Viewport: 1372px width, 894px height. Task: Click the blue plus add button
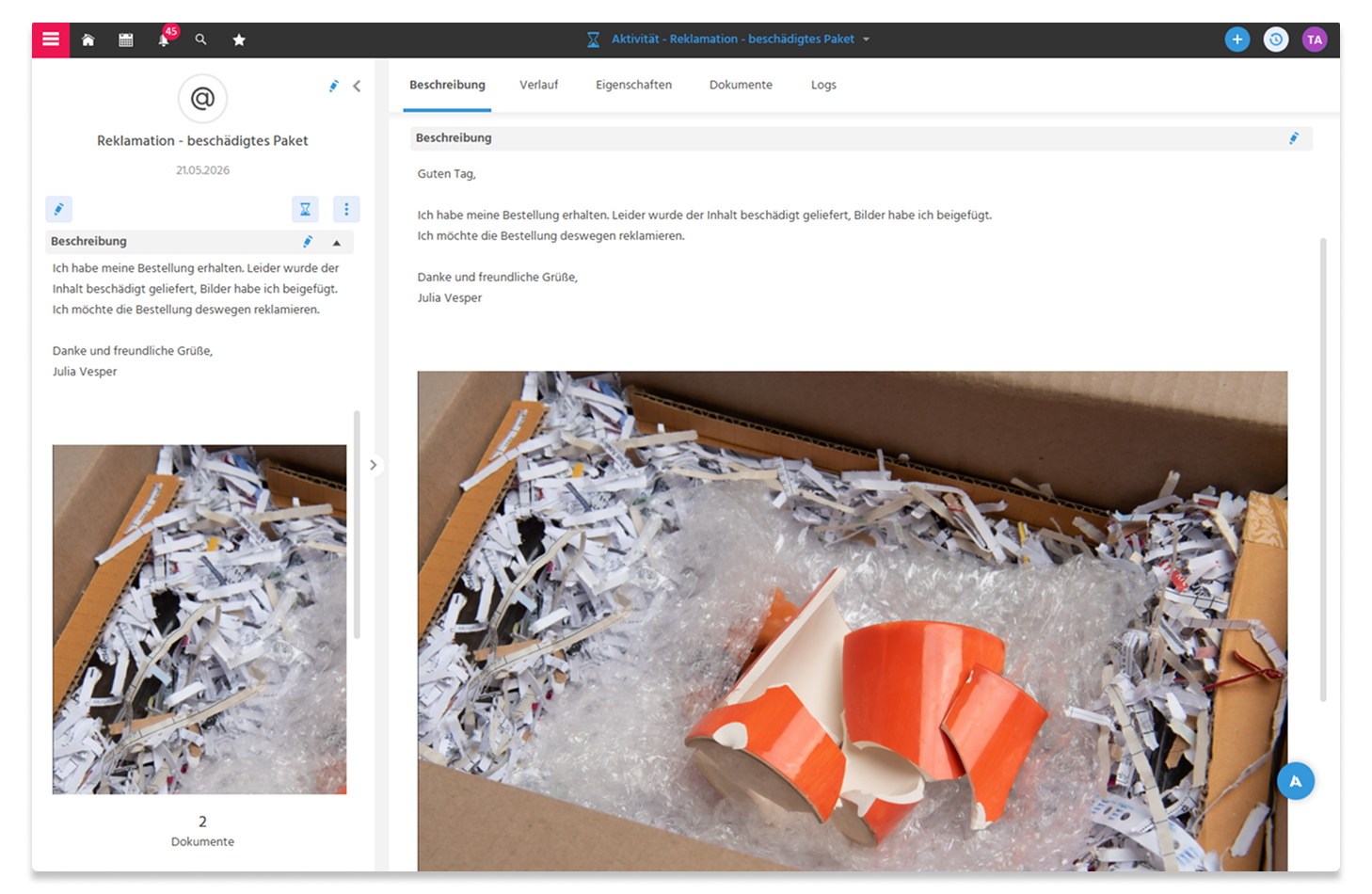(1237, 40)
